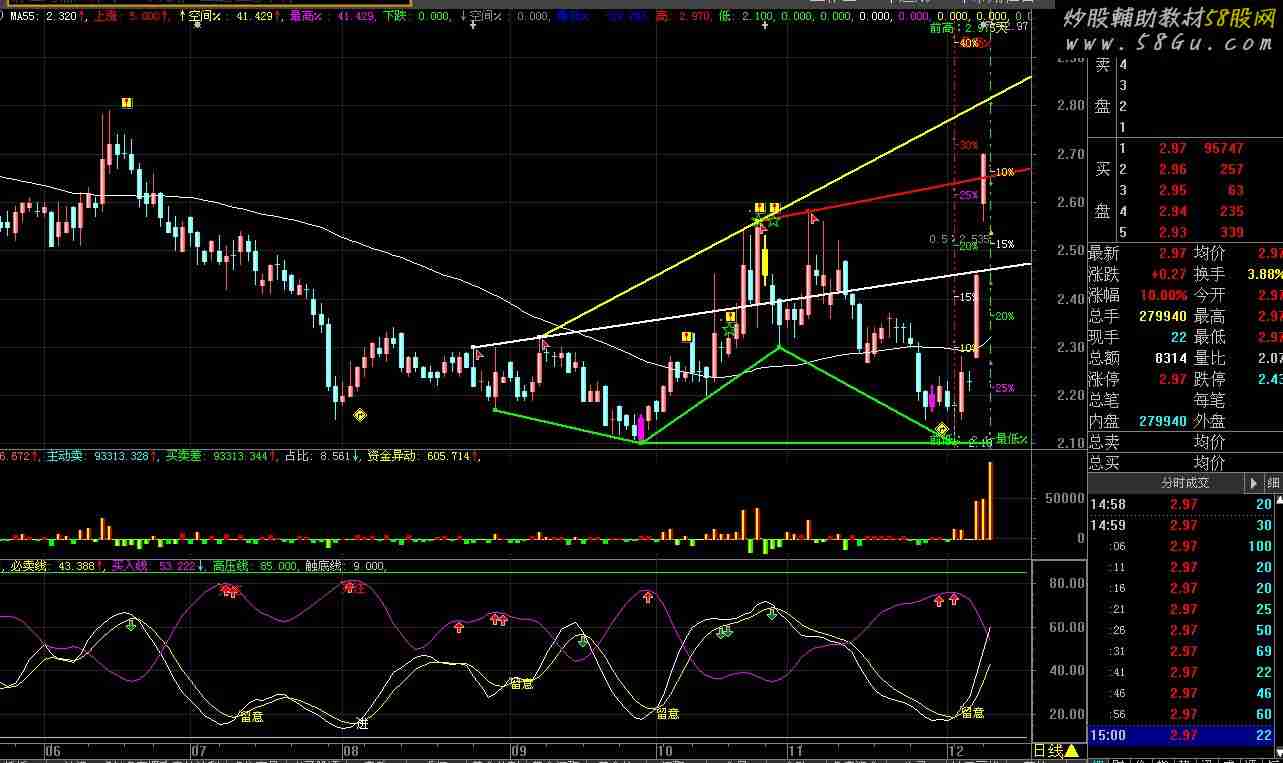
Task: Click yellow diamond marker below the August low
Action: point(360,415)
